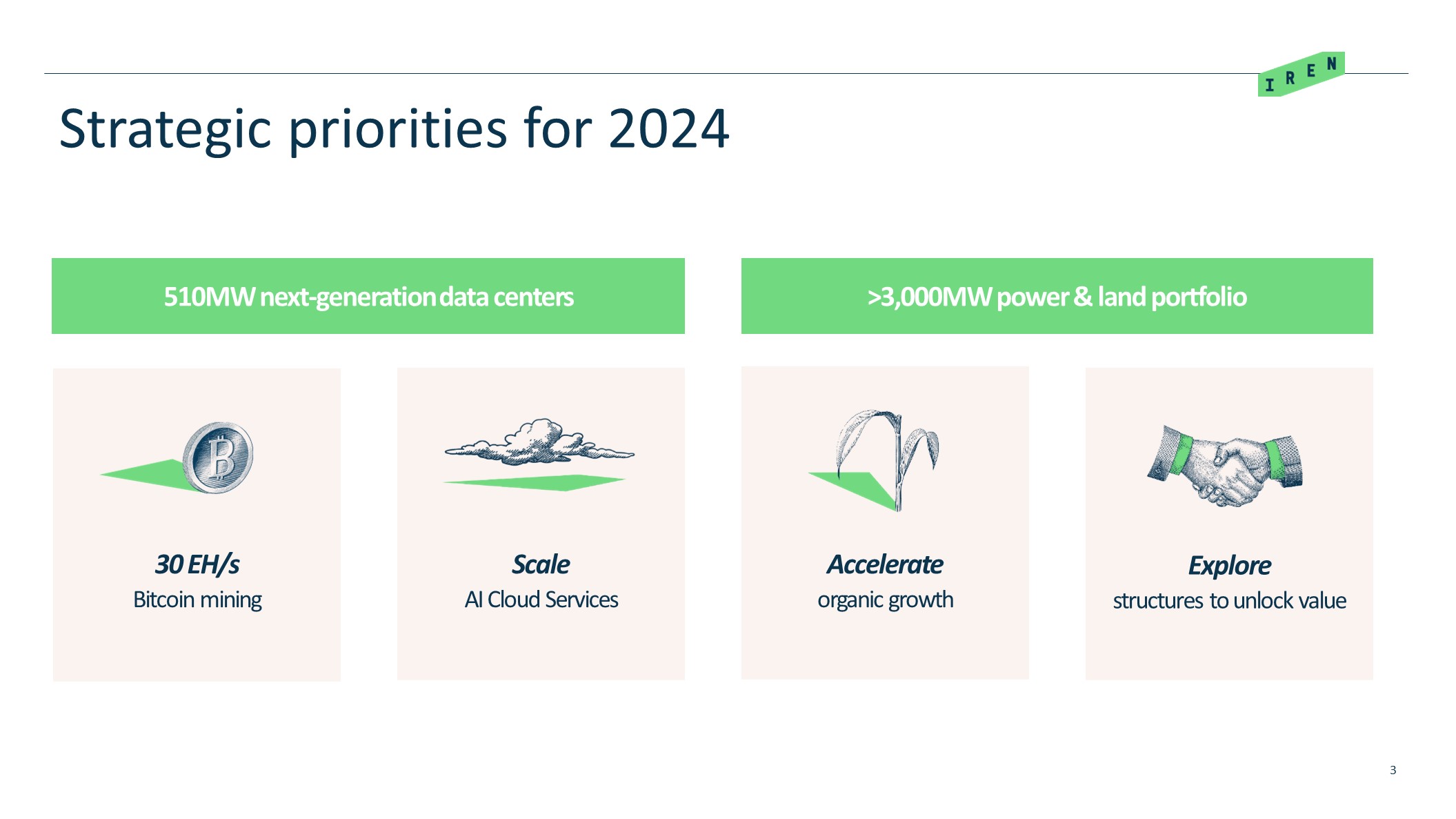Click the "organic growth" caption
The height and width of the screenshot is (819, 1456).
click(885, 600)
